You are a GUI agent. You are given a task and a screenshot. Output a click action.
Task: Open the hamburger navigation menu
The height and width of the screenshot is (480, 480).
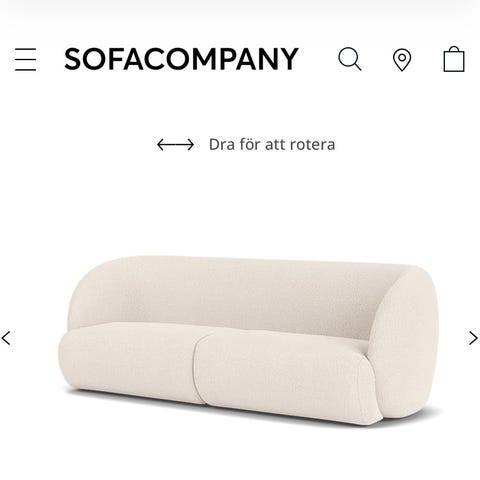pyautogui.click(x=25, y=59)
